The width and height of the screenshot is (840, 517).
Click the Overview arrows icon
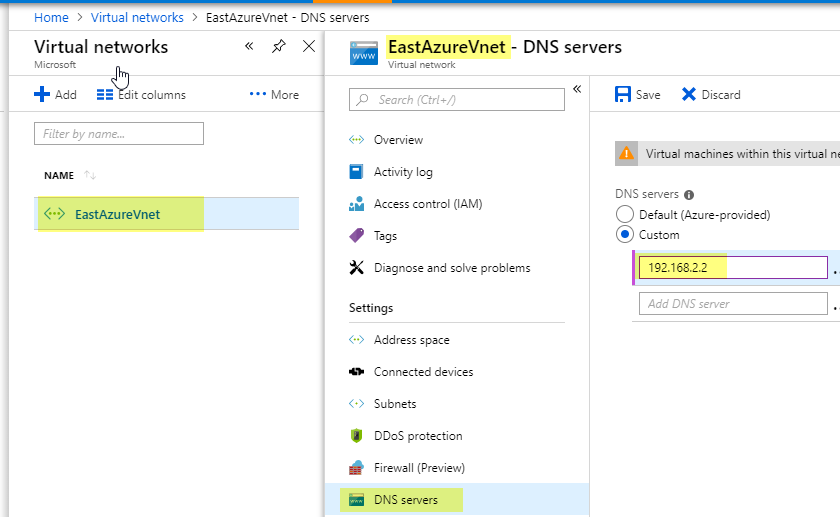pos(356,140)
